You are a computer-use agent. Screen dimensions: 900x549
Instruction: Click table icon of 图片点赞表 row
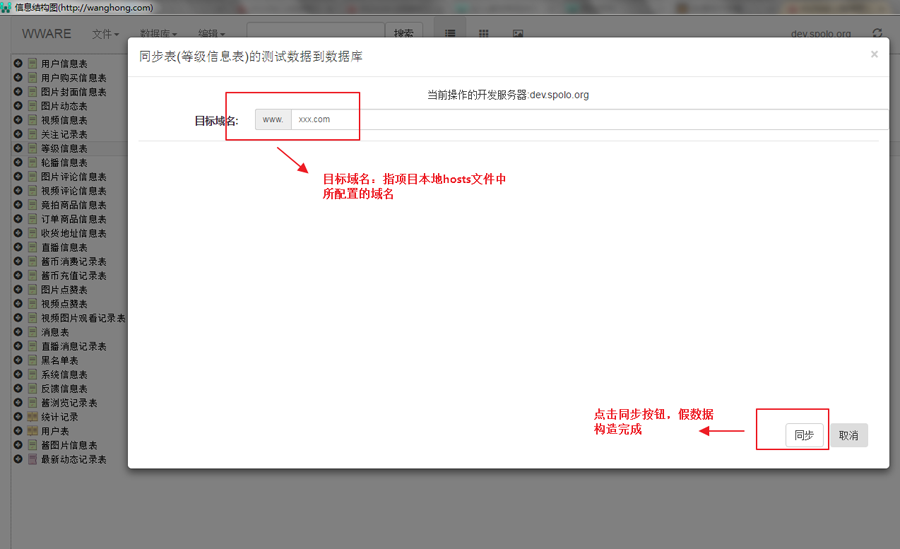pos(33,289)
